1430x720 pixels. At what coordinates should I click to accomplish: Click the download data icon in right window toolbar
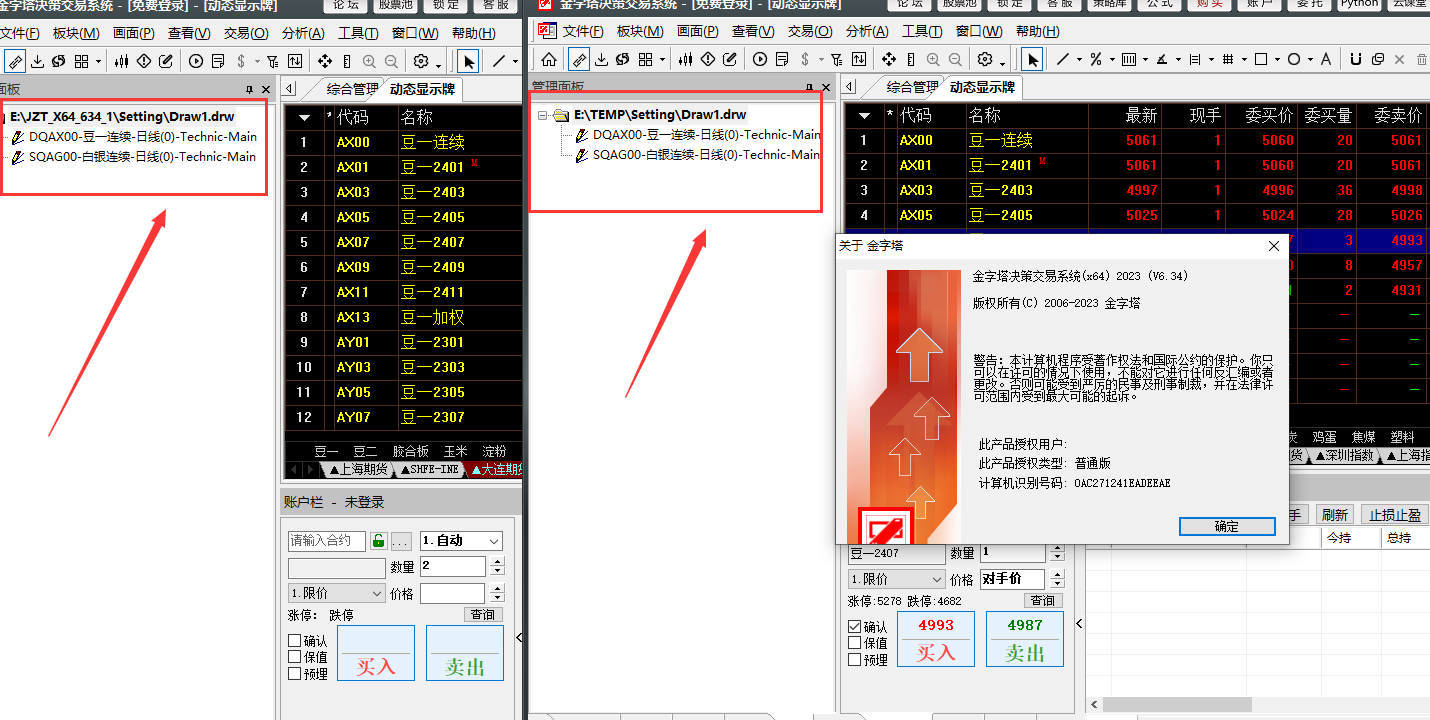601,60
